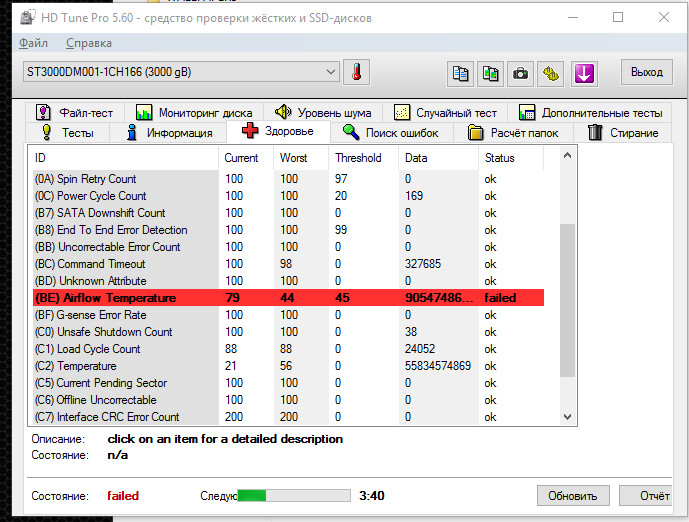Open the Случайный тест tab
The height and width of the screenshot is (522, 689).
[445, 113]
